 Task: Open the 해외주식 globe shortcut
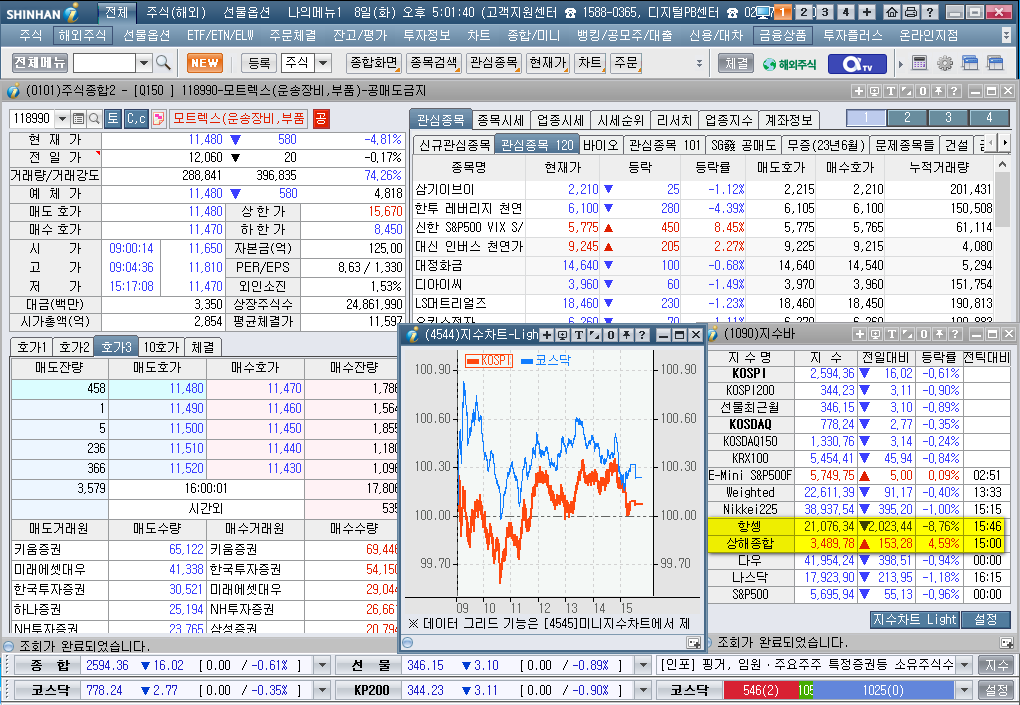[x=790, y=64]
